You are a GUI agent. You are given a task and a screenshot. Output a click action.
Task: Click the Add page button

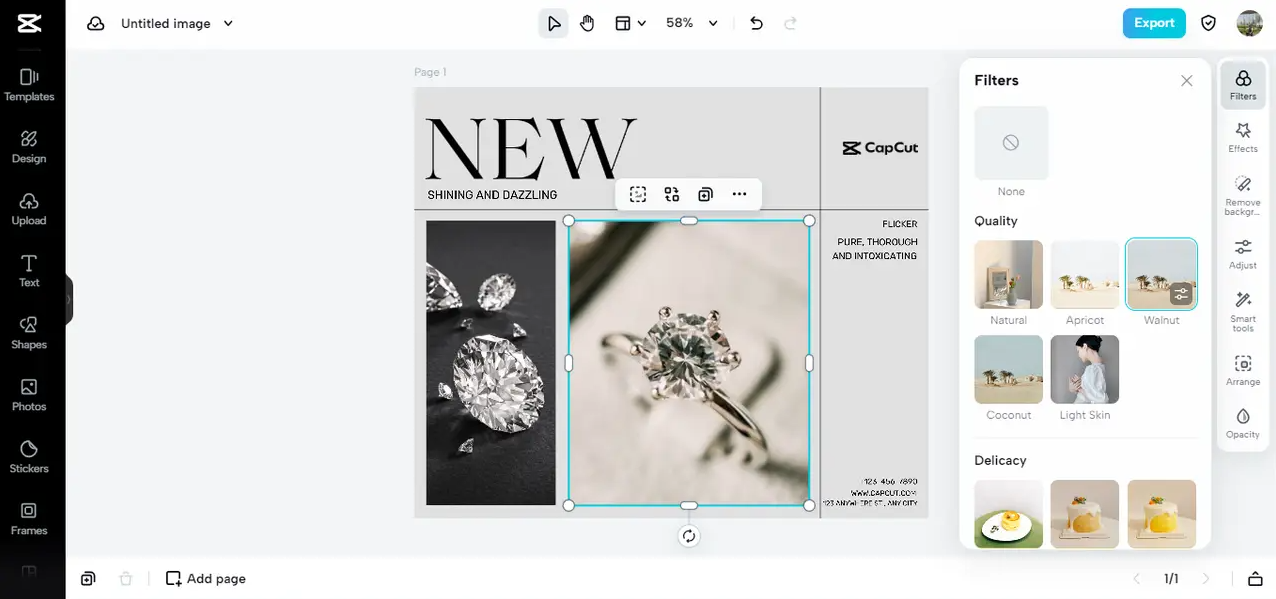(x=205, y=578)
